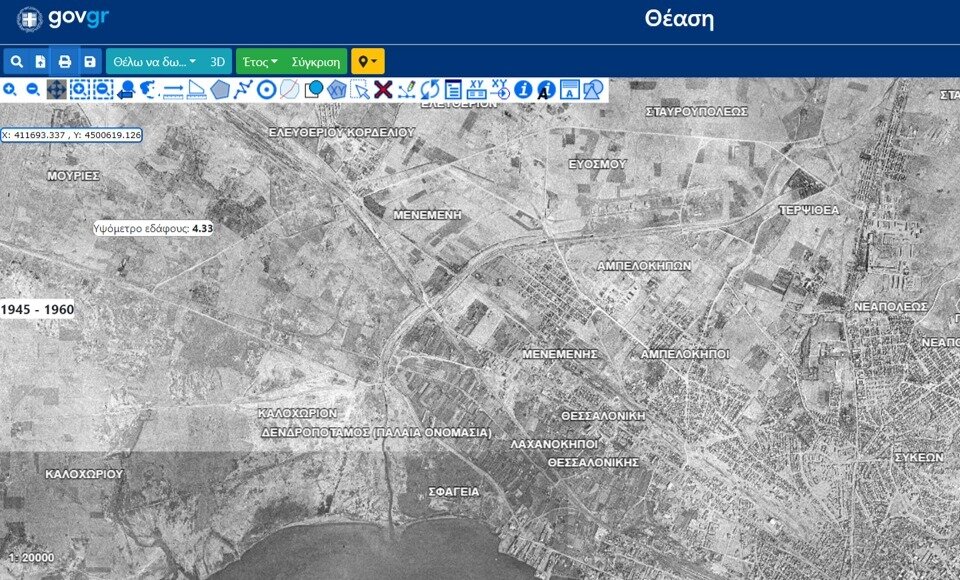Select the rectangle selection arrow tool
The height and width of the screenshot is (580, 960).
[360, 89]
